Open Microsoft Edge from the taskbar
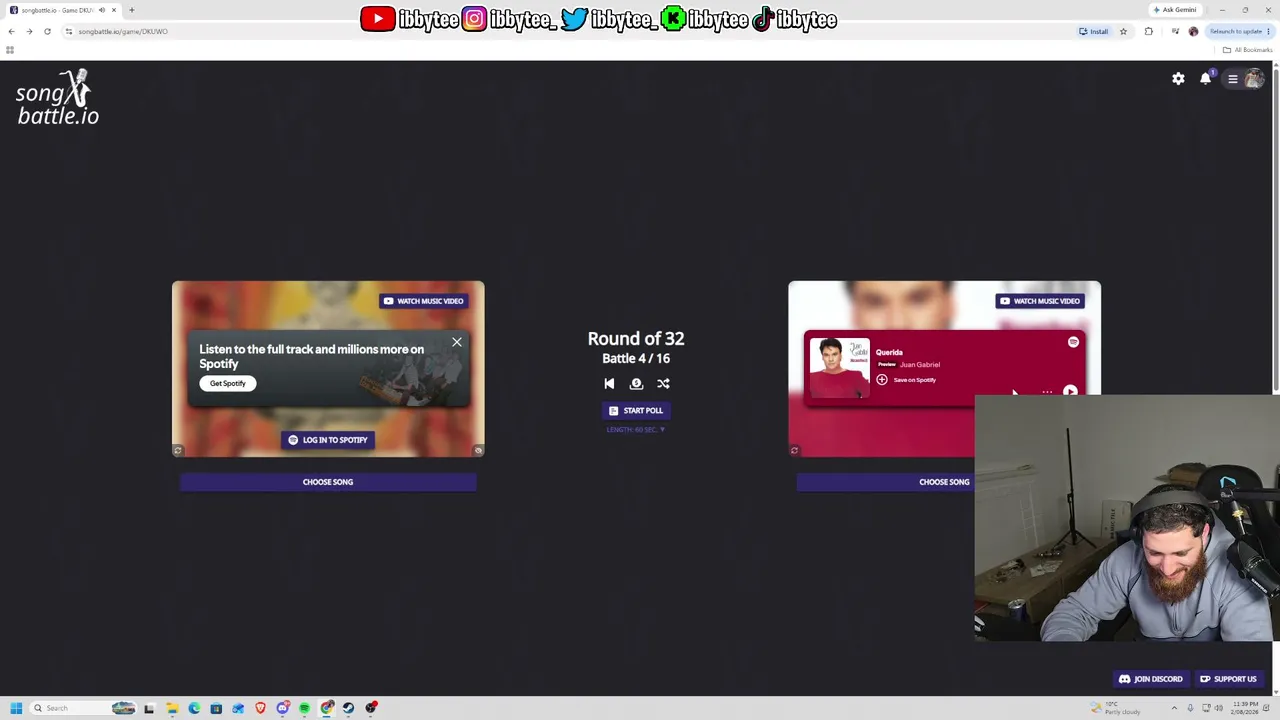The image size is (1280, 720). [194, 708]
